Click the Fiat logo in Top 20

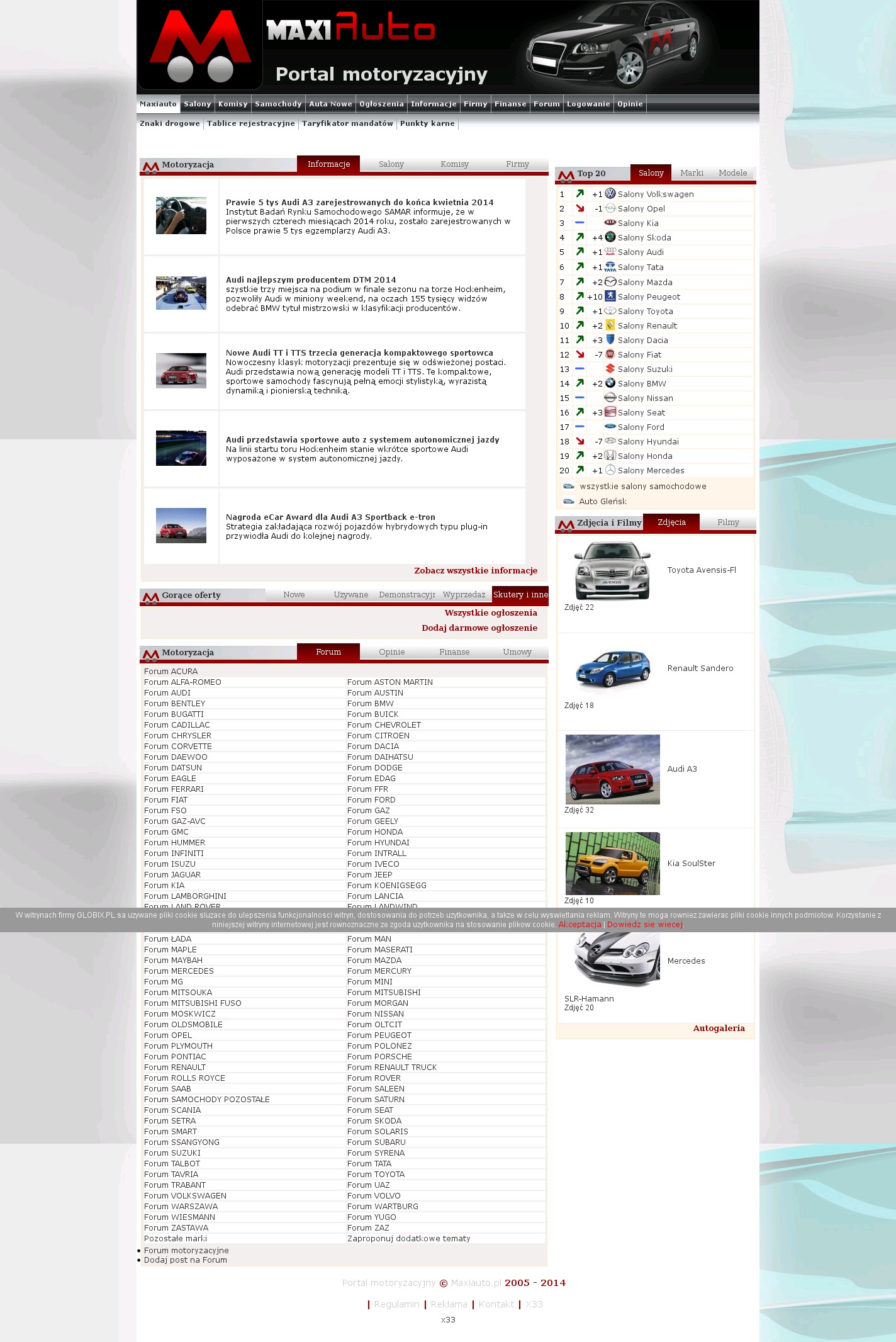610,354
